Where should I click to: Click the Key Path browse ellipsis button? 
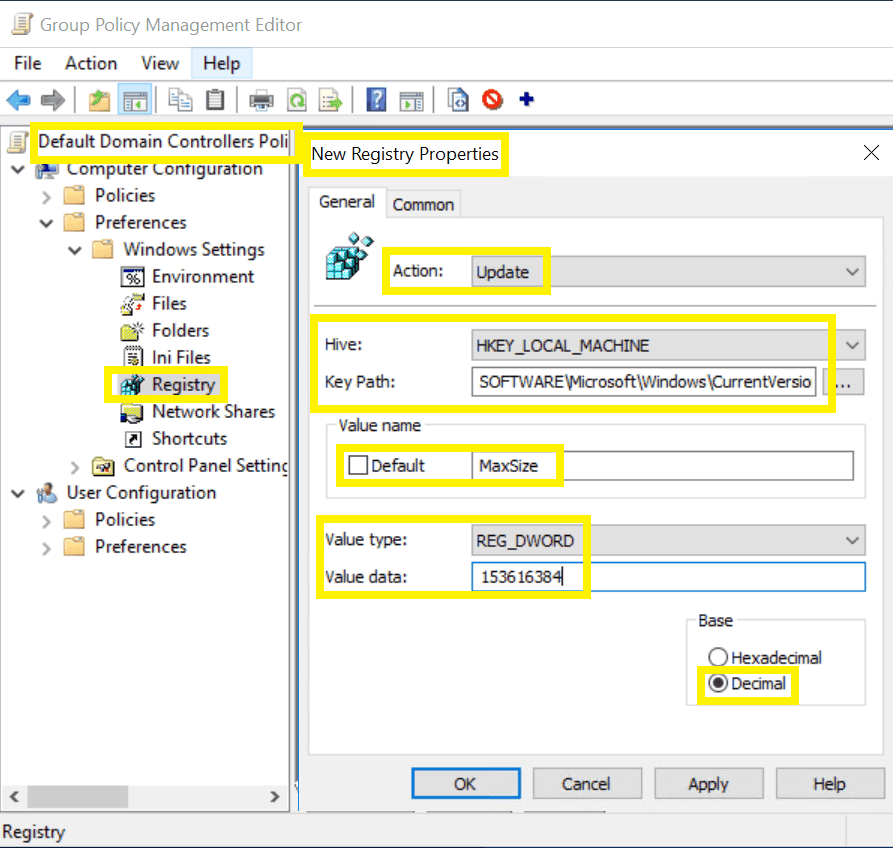click(x=843, y=382)
